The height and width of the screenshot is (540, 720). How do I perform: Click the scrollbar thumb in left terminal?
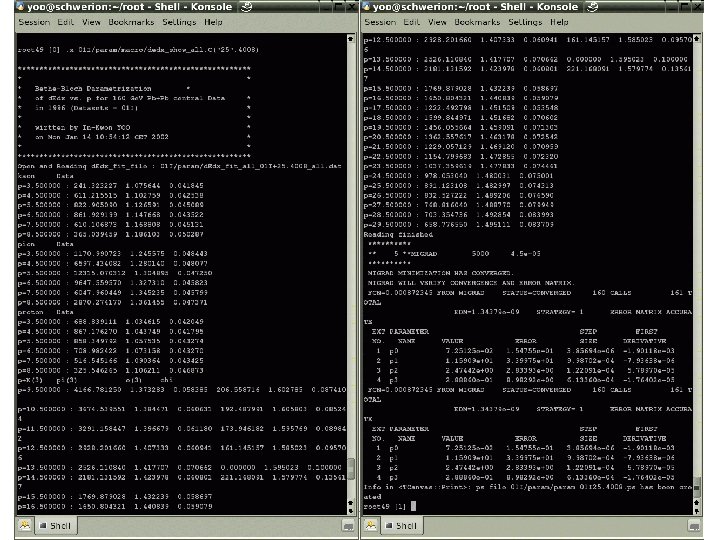click(x=351, y=468)
